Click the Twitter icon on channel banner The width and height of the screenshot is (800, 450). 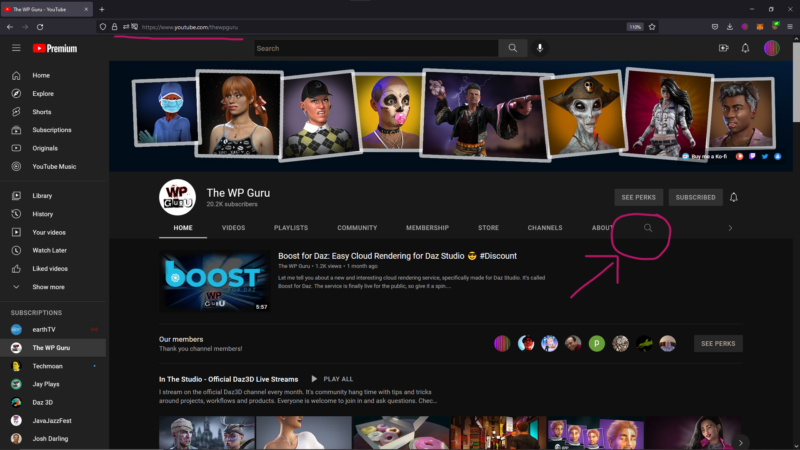[765, 157]
